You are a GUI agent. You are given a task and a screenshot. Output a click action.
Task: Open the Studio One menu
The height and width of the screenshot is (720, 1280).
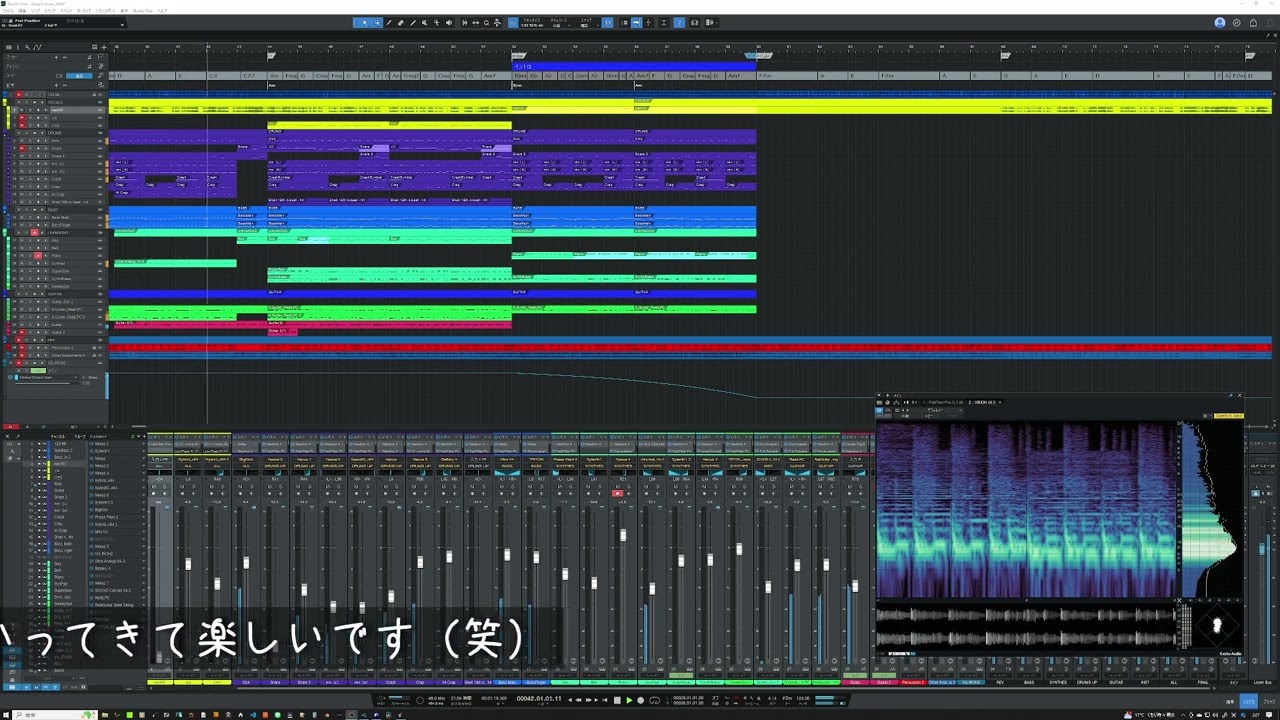[x=144, y=11]
